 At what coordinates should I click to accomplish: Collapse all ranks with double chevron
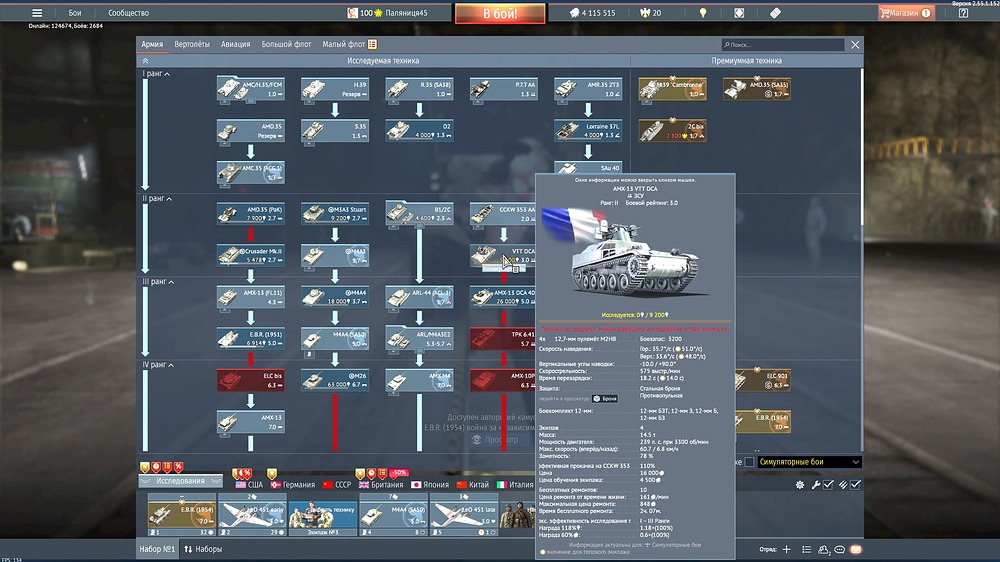point(145,61)
